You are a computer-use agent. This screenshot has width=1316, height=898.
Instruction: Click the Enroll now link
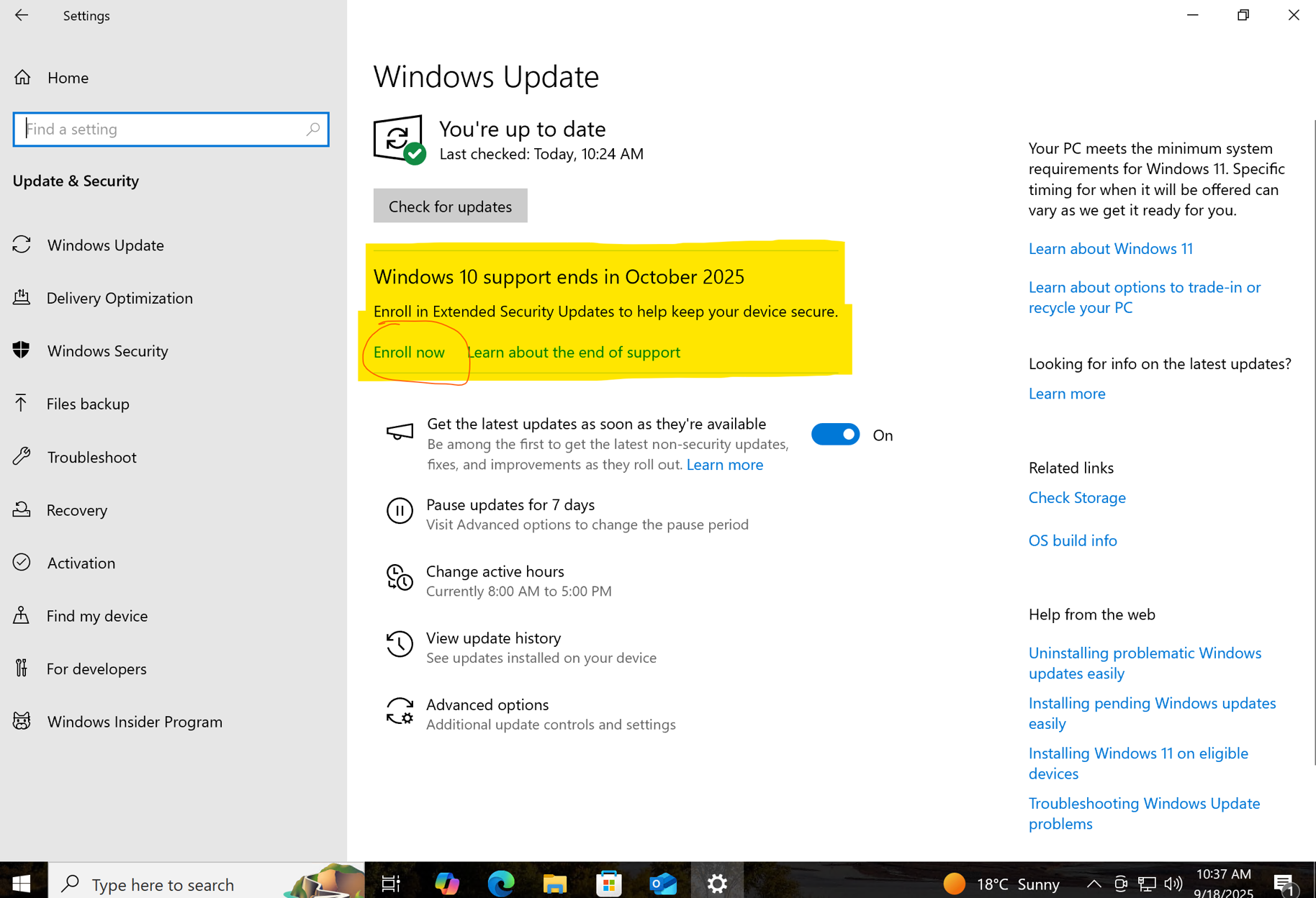point(408,352)
